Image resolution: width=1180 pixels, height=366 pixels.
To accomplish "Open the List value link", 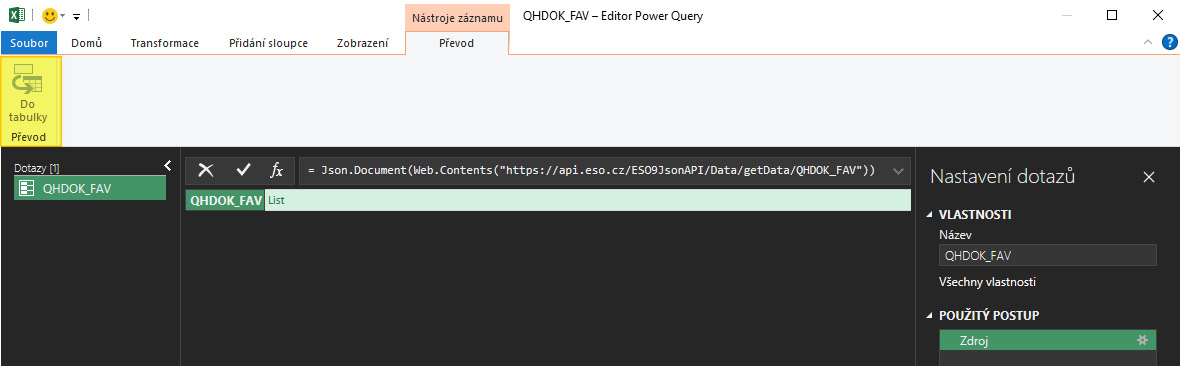I will point(277,200).
